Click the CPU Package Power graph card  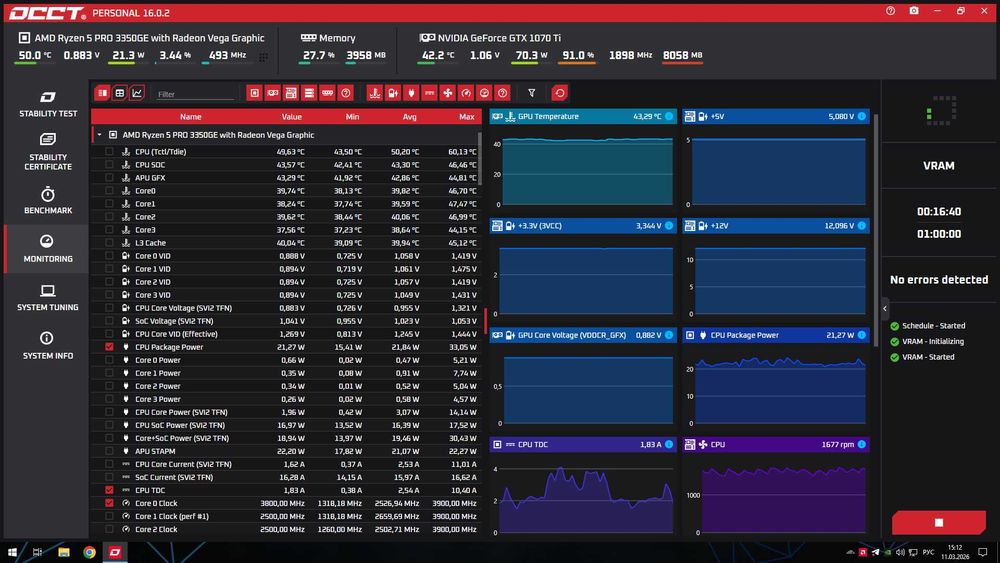pyautogui.click(x=776, y=377)
